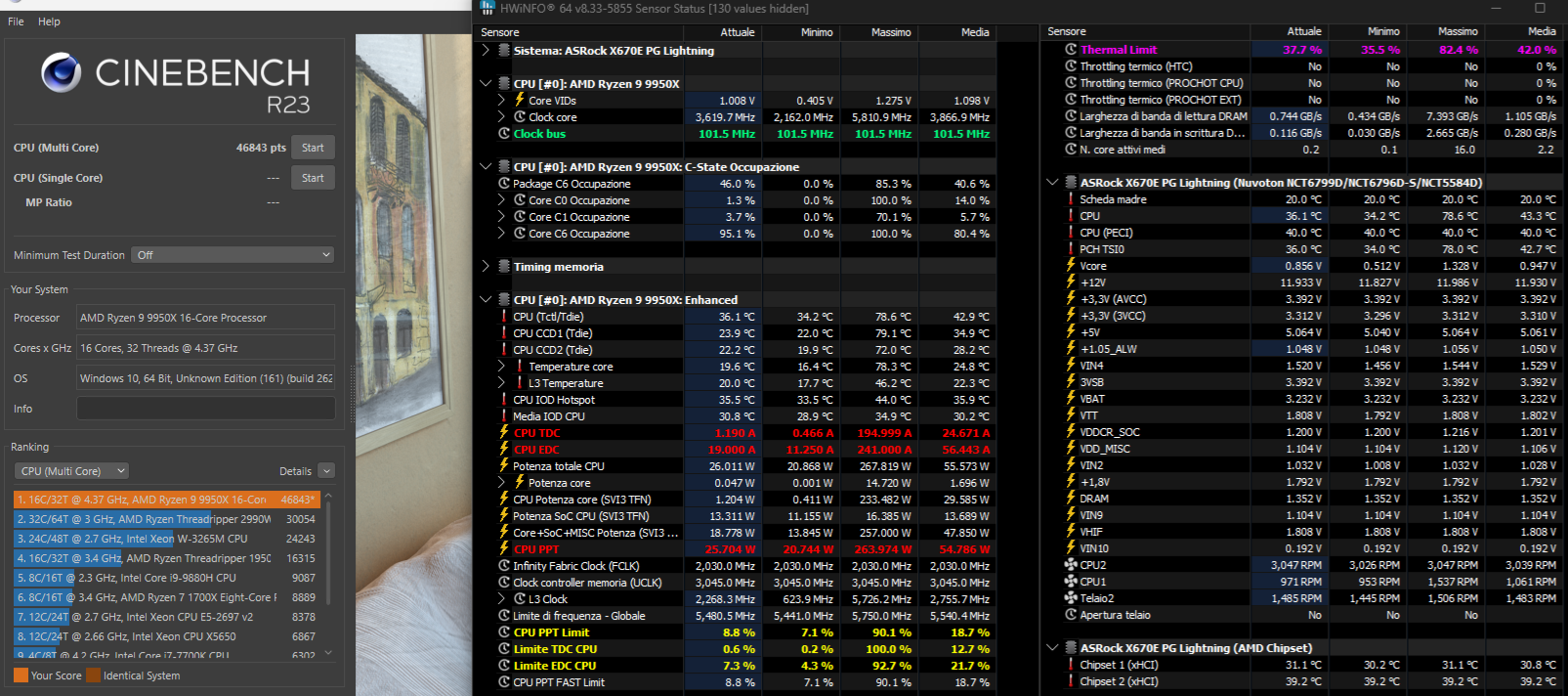Click the Scheda madre temperature icon
The image size is (1568, 696).
pyautogui.click(x=1071, y=199)
